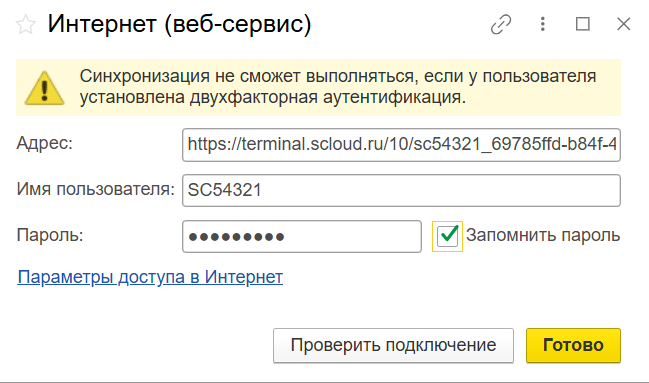
Task: Close the Интернет (веб-сервис) dialog
Action: point(623,24)
